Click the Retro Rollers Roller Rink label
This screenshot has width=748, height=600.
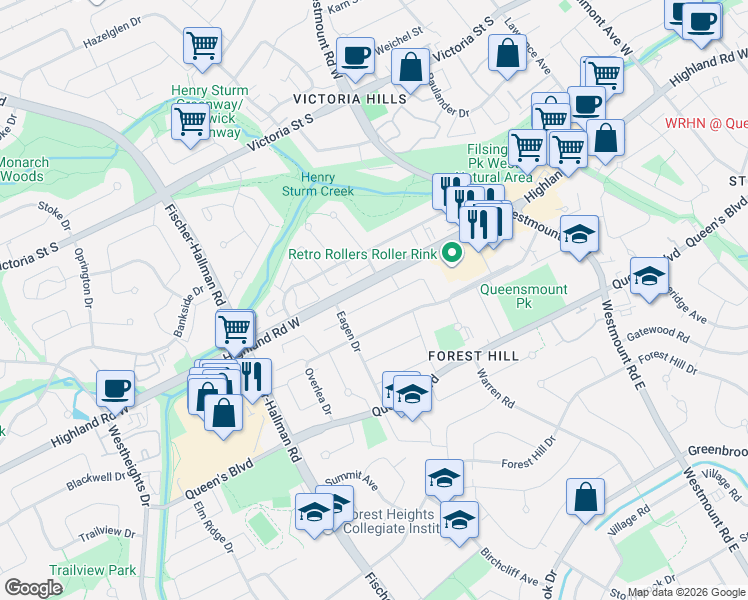[x=363, y=254]
